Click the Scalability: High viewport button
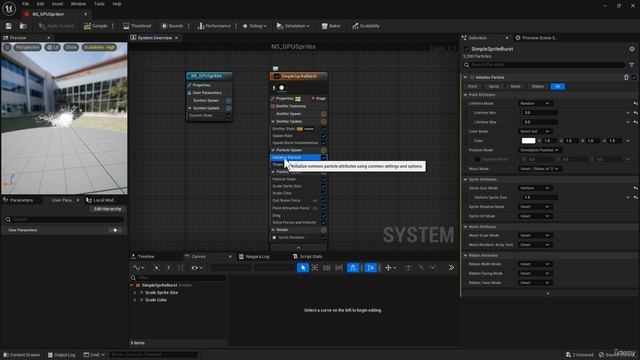Viewport: 640px width, 360px height. tap(99, 47)
